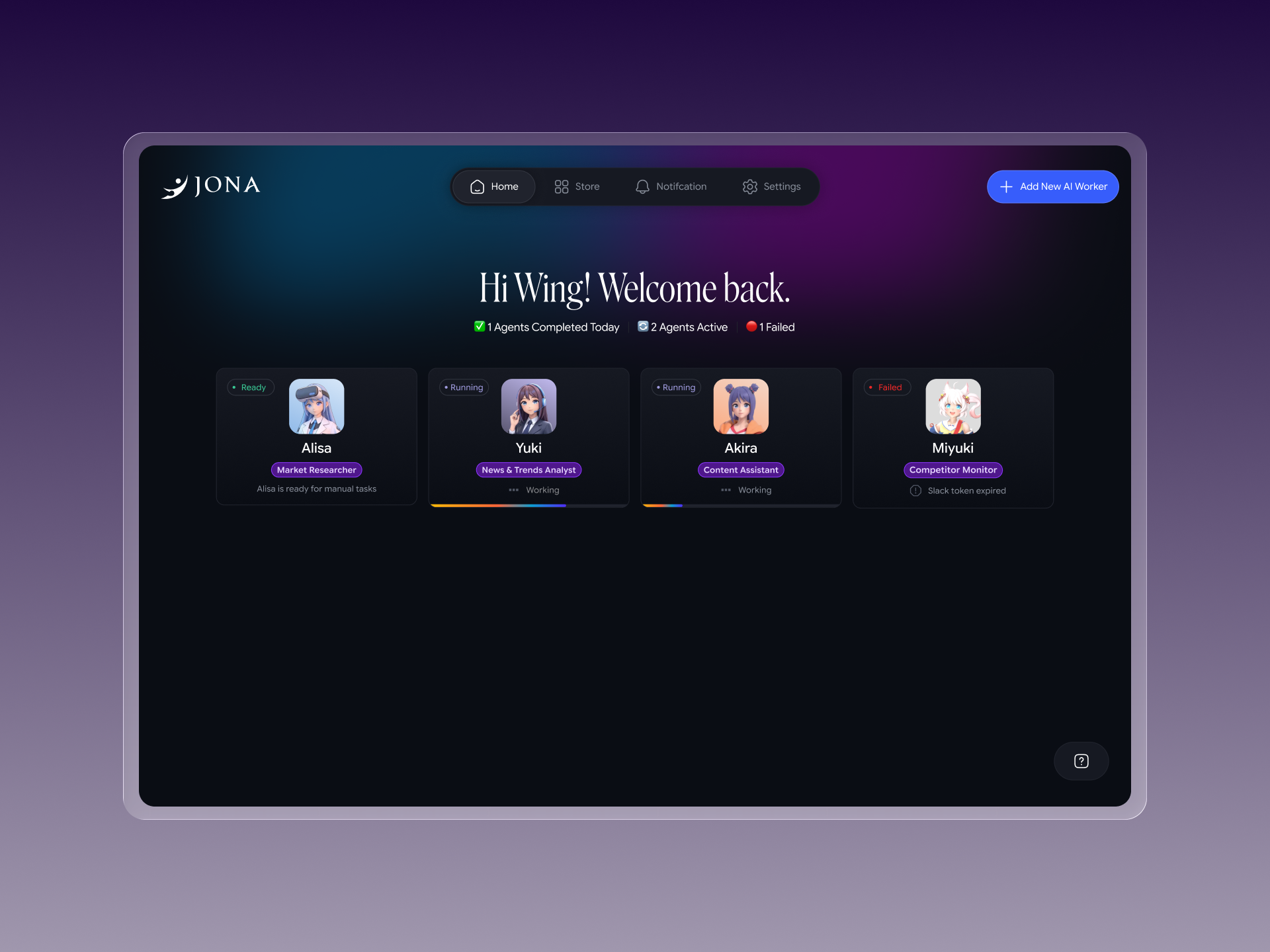Click the "Hi Wing! Welcome back." heading
1270x952 pixels.
(635, 288)
